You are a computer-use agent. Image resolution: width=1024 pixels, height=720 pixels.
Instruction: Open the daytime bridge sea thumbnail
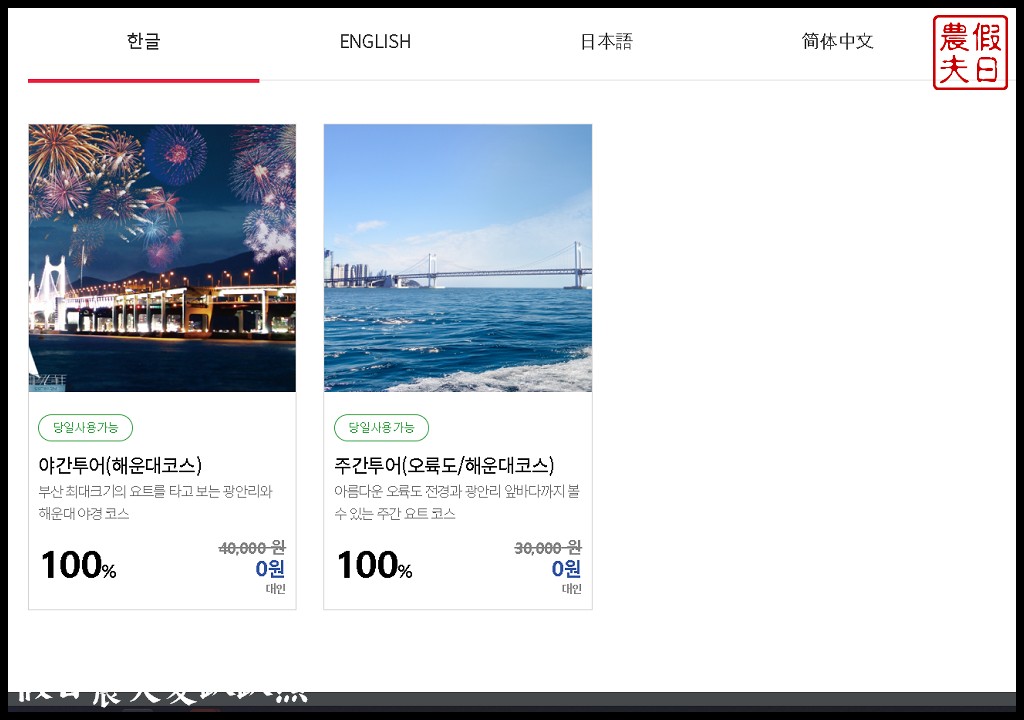click(x=458, y=258)
